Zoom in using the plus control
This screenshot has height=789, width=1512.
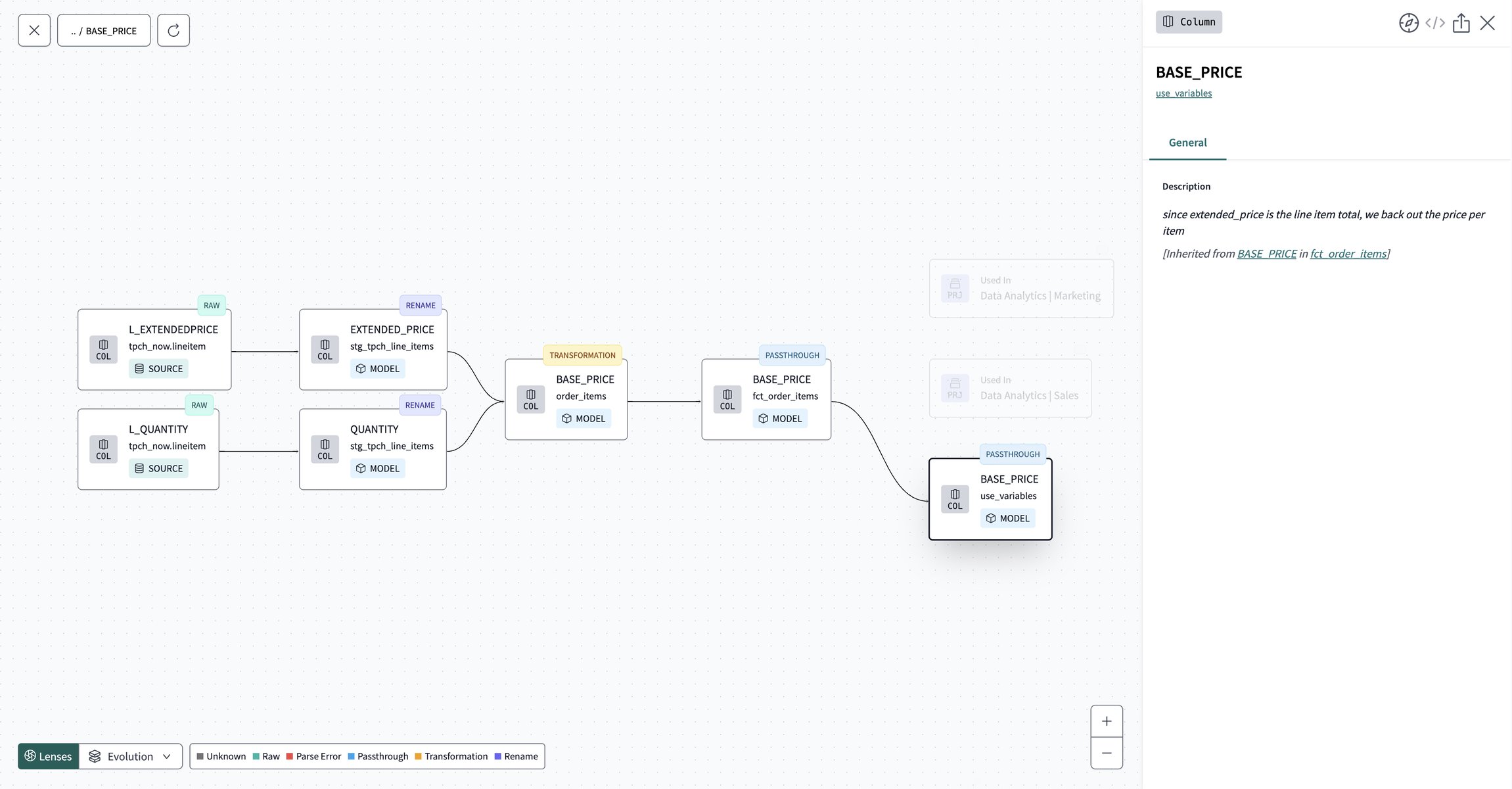[x=1107, y=721]
